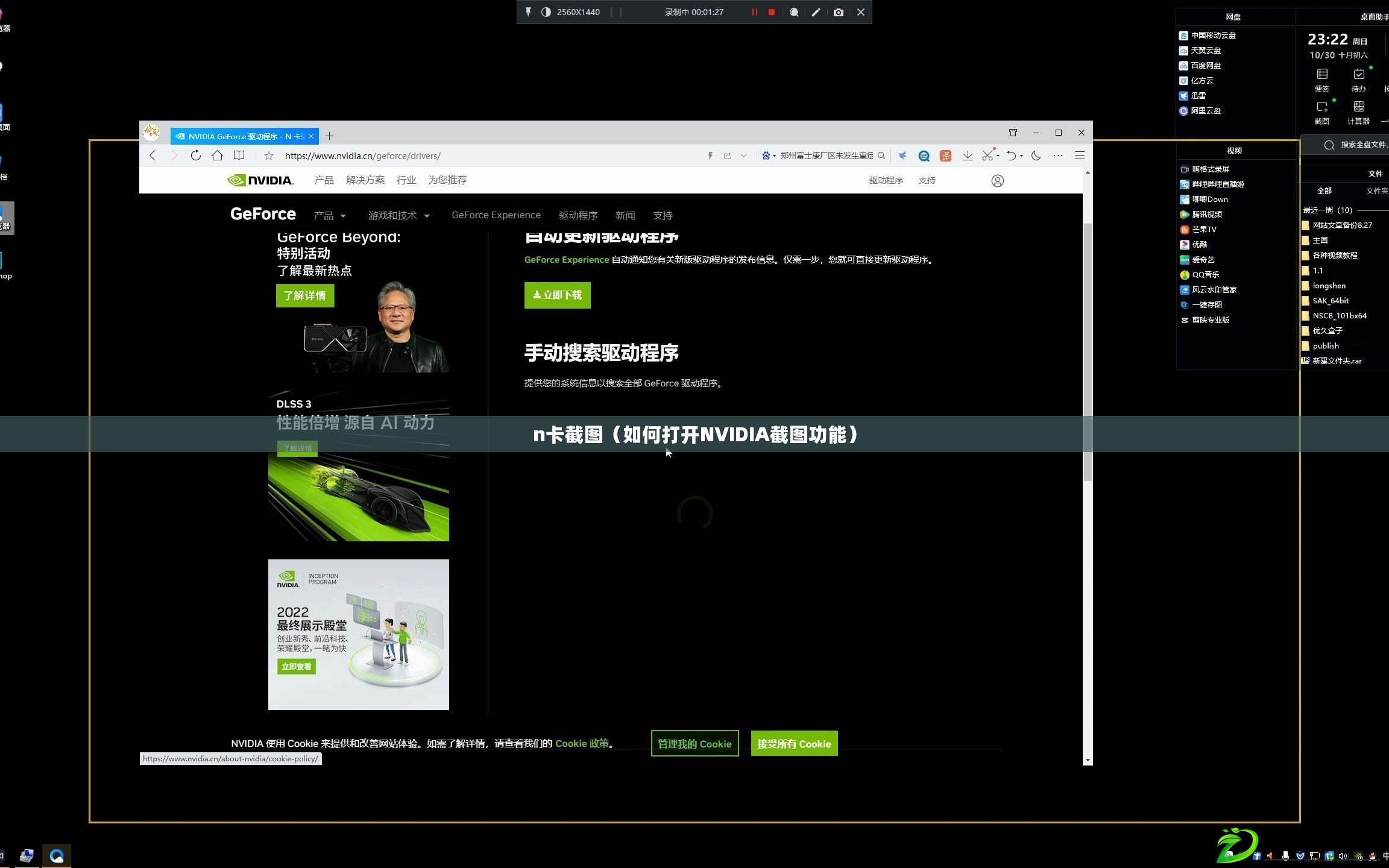This screenshot has width=1389, height=868.
Task: Open the GeForce 产品 dropdown
Action: pos(330,215)
